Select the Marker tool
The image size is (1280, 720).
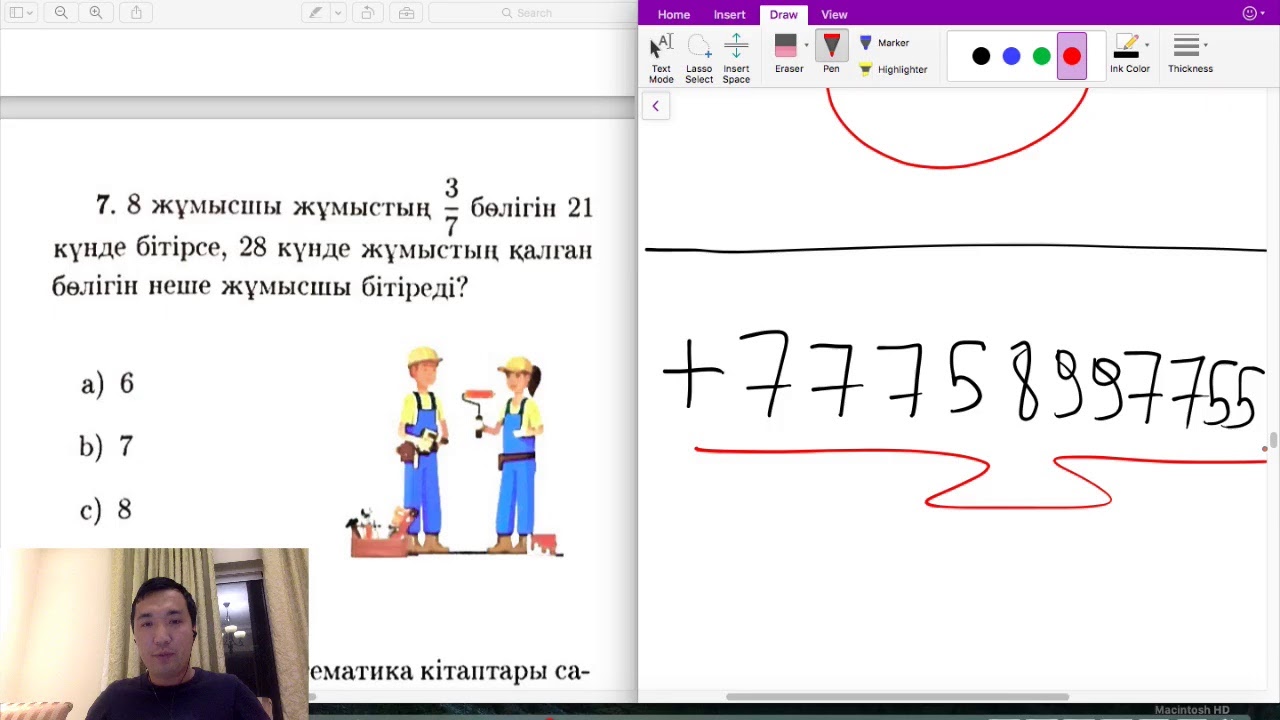point(884,43)
